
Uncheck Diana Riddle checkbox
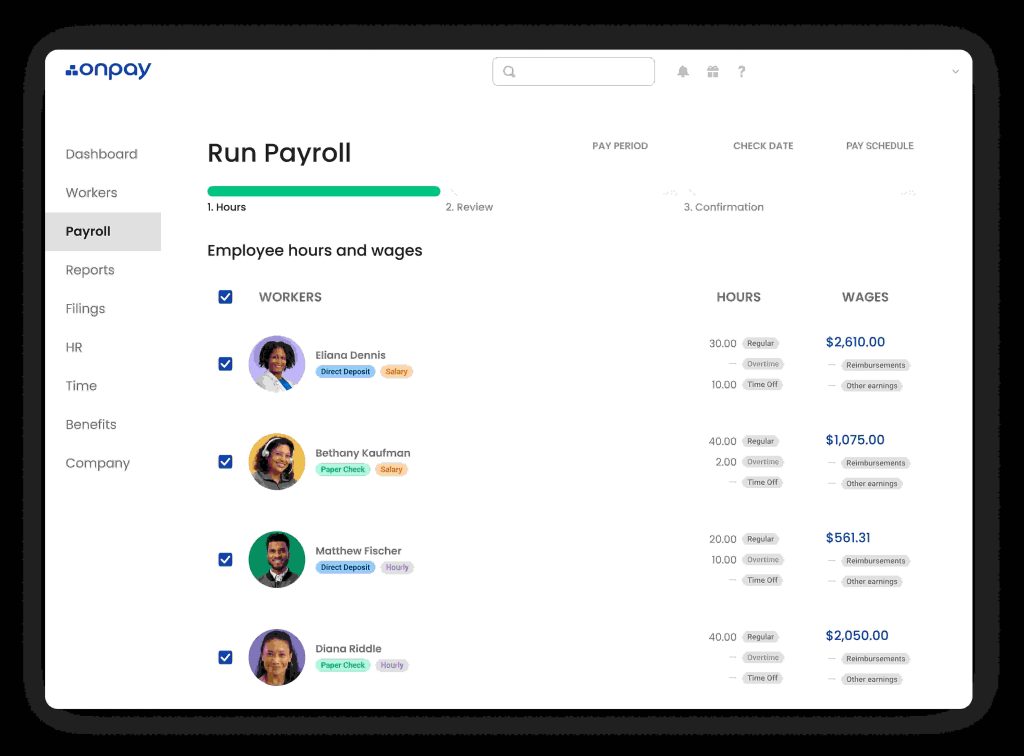pos(225,657)
